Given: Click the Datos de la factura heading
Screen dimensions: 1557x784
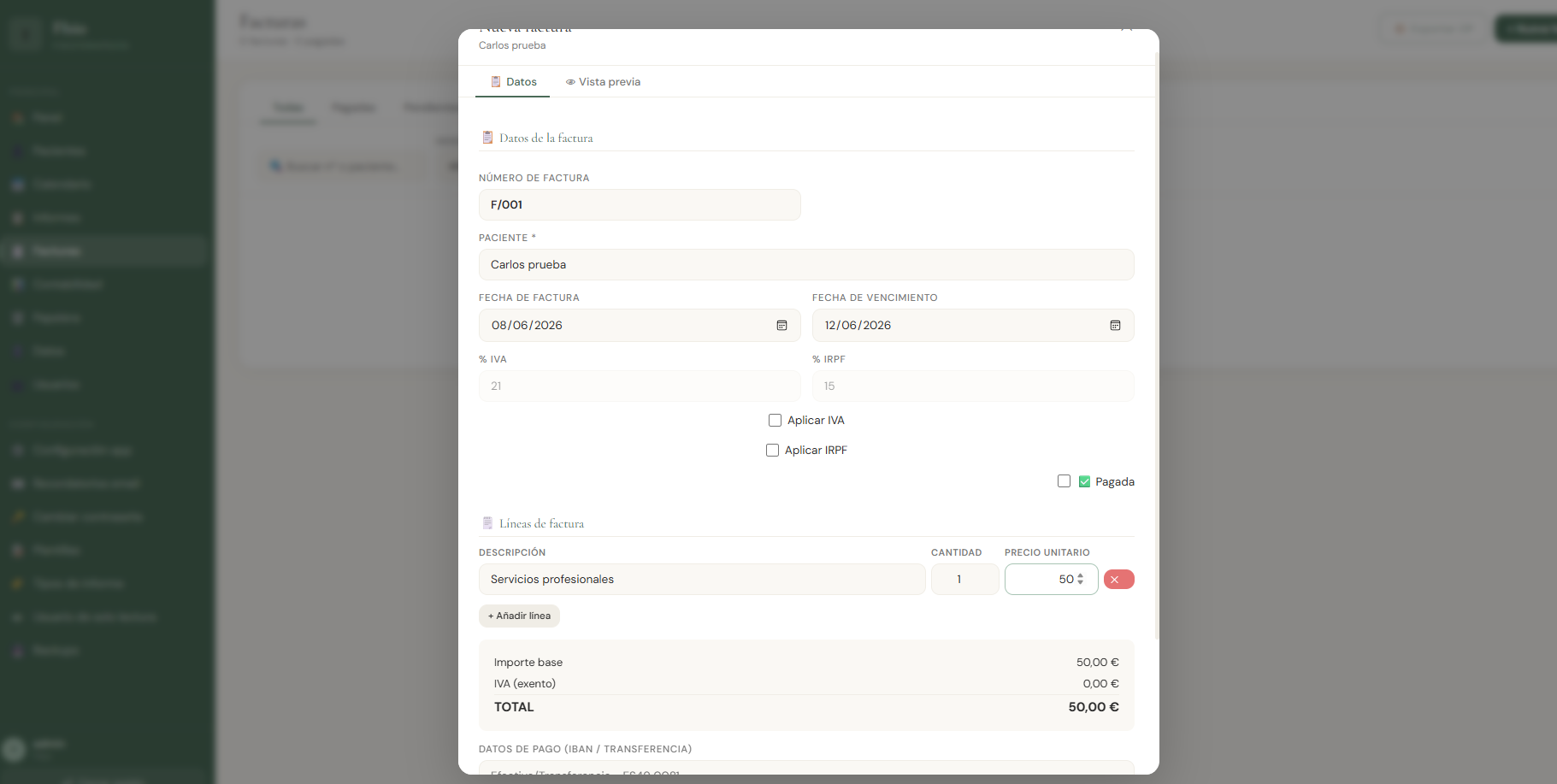Looking at the screenshot, I should [546, 138].
